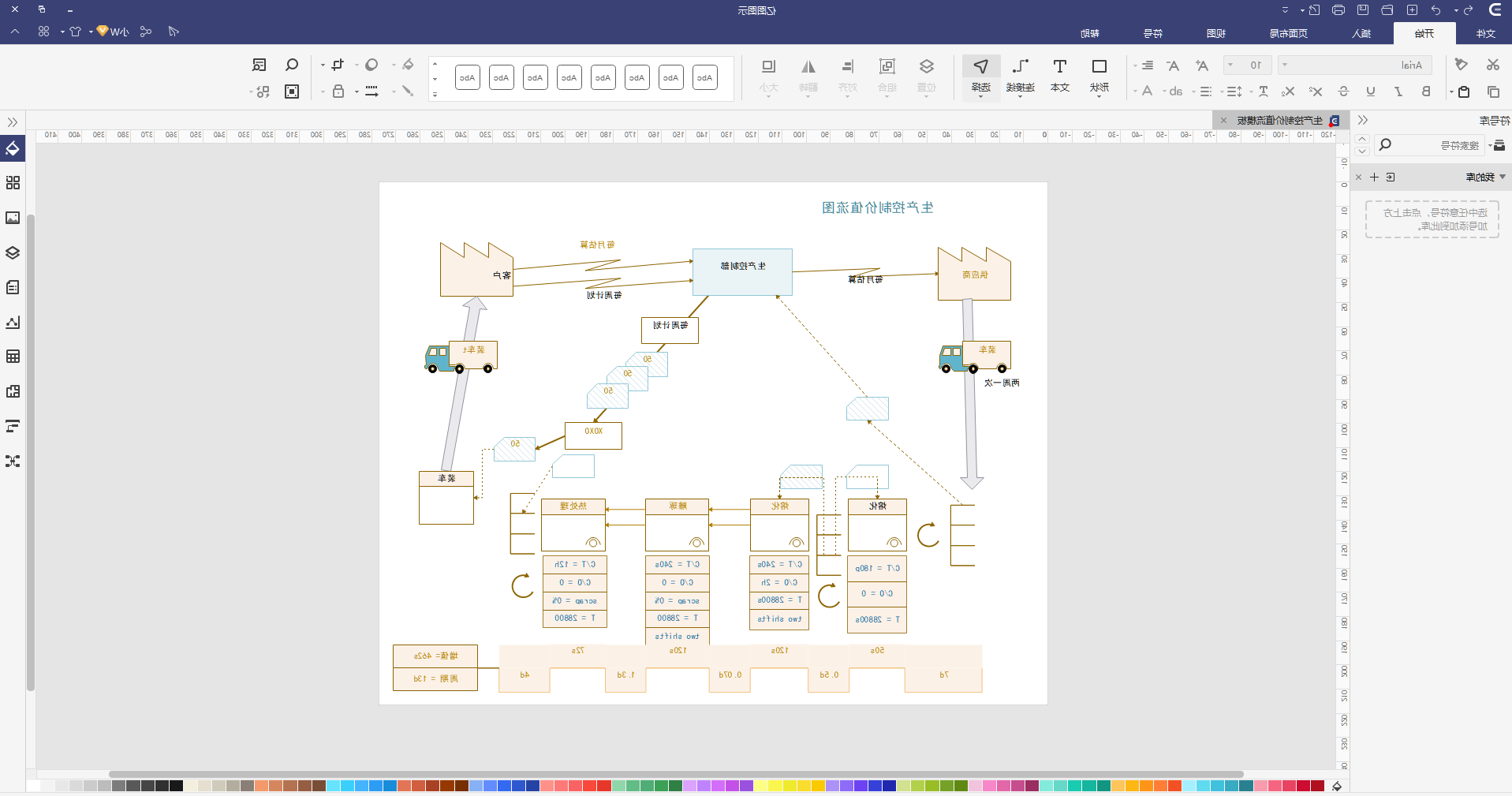This screenshot has height=796, width=1512.
Task: Switch to the Page Layout (页面布局) tab
Action: point(1289,33)
